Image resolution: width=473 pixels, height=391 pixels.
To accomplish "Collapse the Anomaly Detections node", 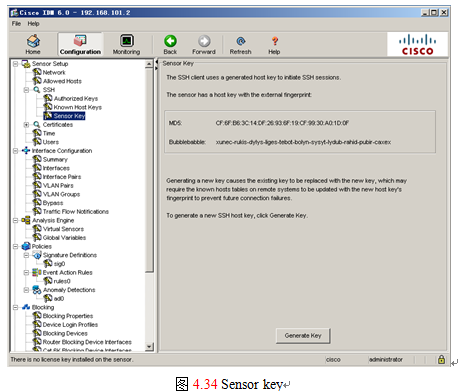I will pos(26,290).
